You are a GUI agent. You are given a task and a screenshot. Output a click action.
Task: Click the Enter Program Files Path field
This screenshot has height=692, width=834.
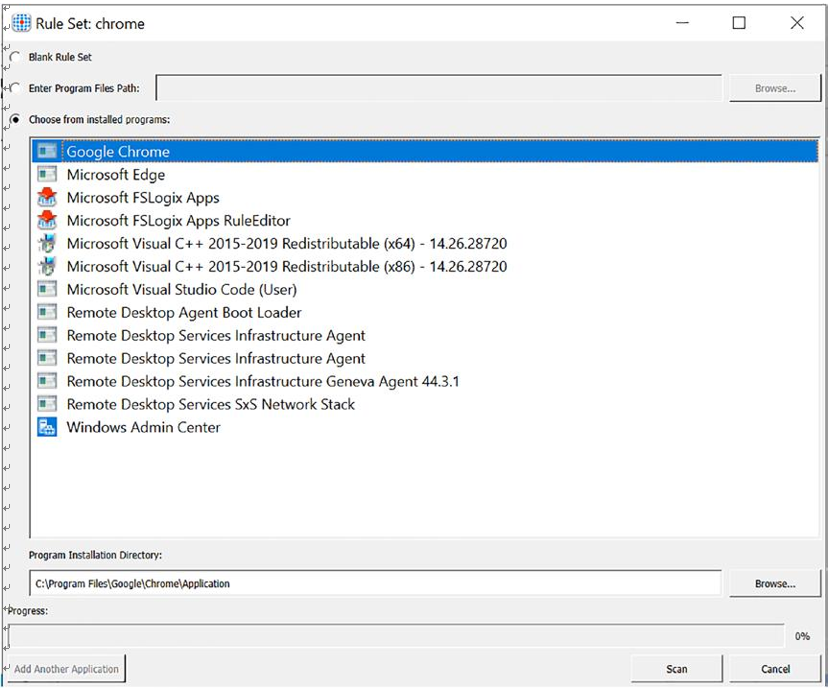(x=439, y=88)
